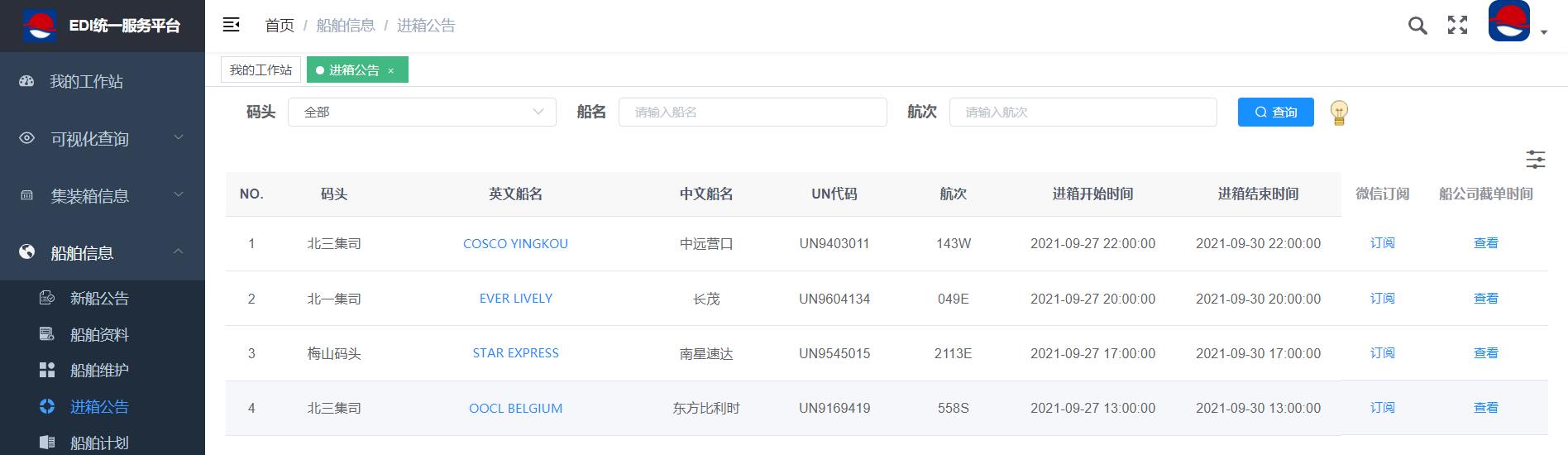Click the blue 查询 button

pyautogui.click(x=1275, y=112)
